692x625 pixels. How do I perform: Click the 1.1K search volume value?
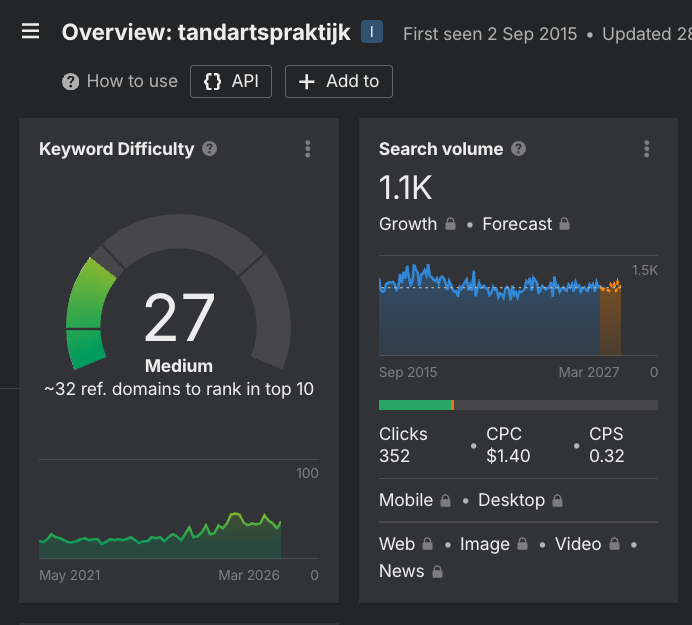[405, 188]
